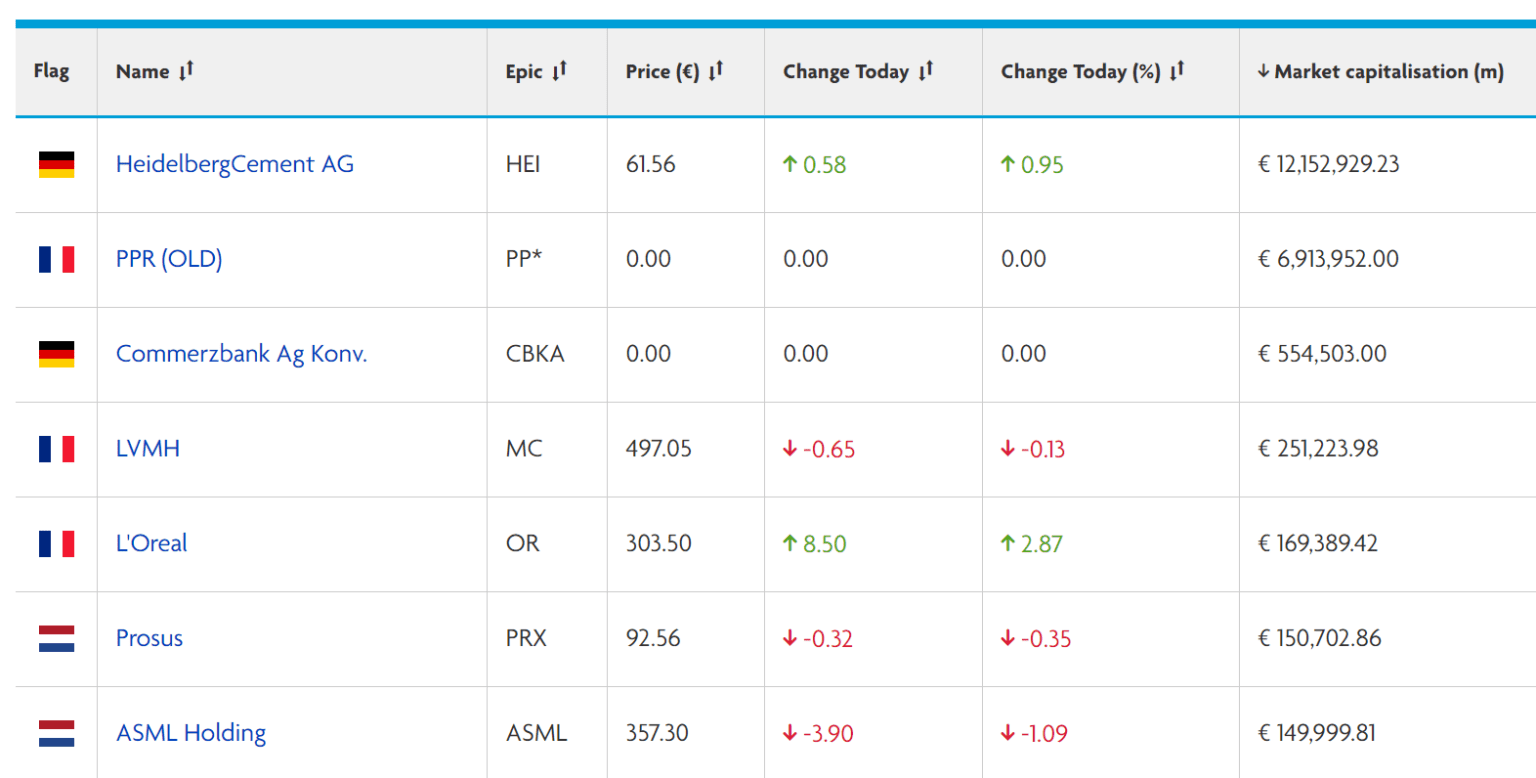Sort by Change Today values
This screenshot has width=1536, height=778.
923,70
